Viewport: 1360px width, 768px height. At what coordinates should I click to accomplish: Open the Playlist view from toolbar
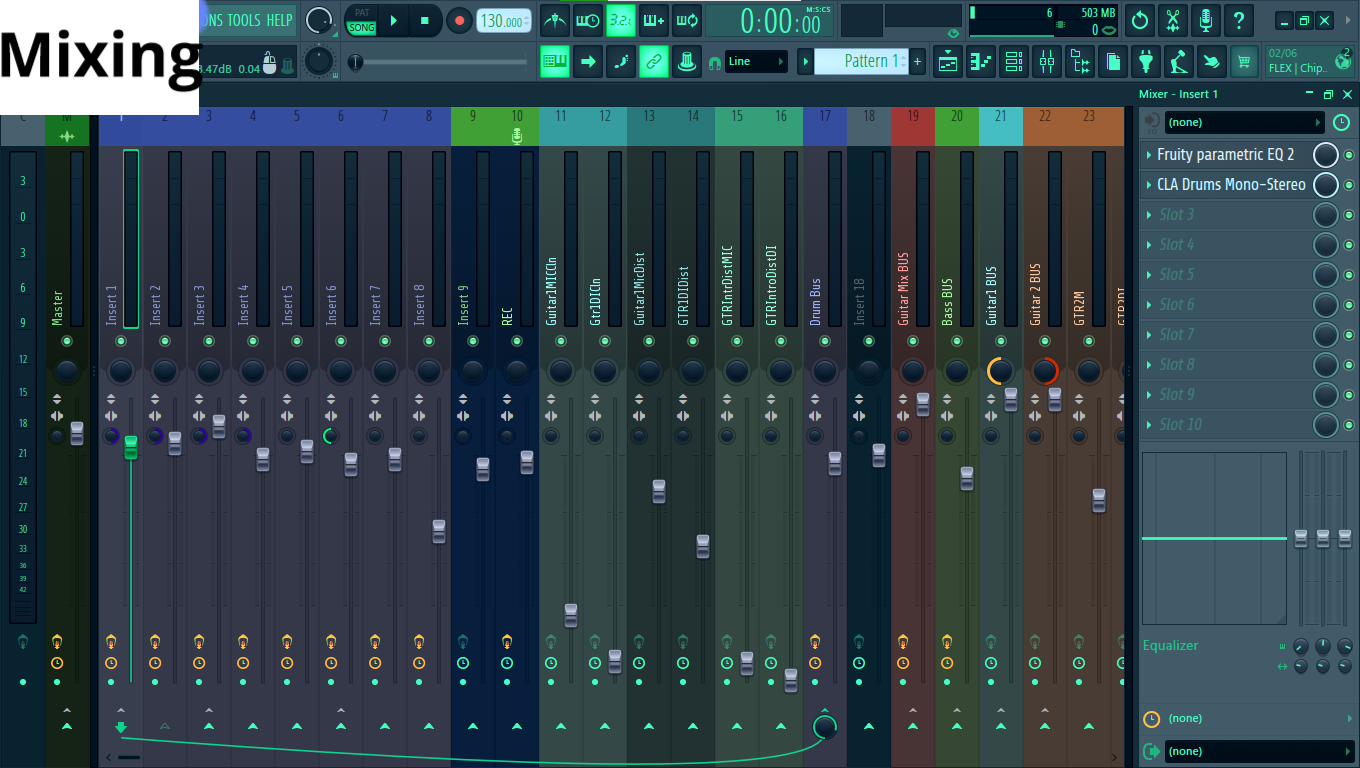(x=948, y=62)
